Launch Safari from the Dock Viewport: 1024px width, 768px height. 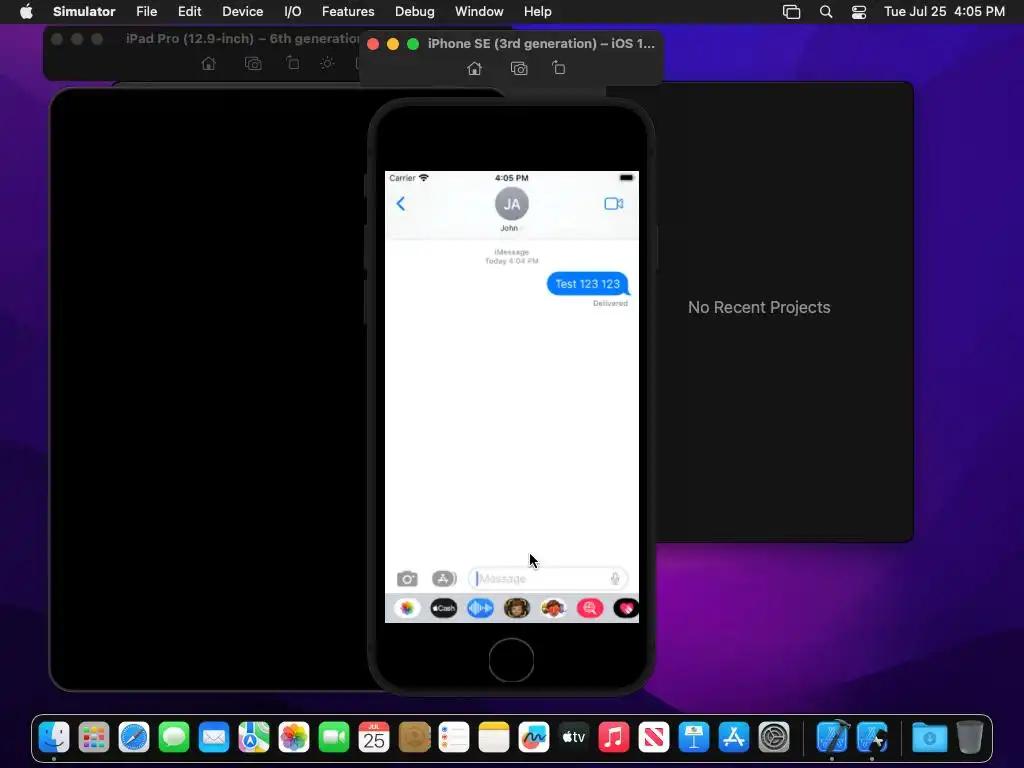(x=134, y=738)
